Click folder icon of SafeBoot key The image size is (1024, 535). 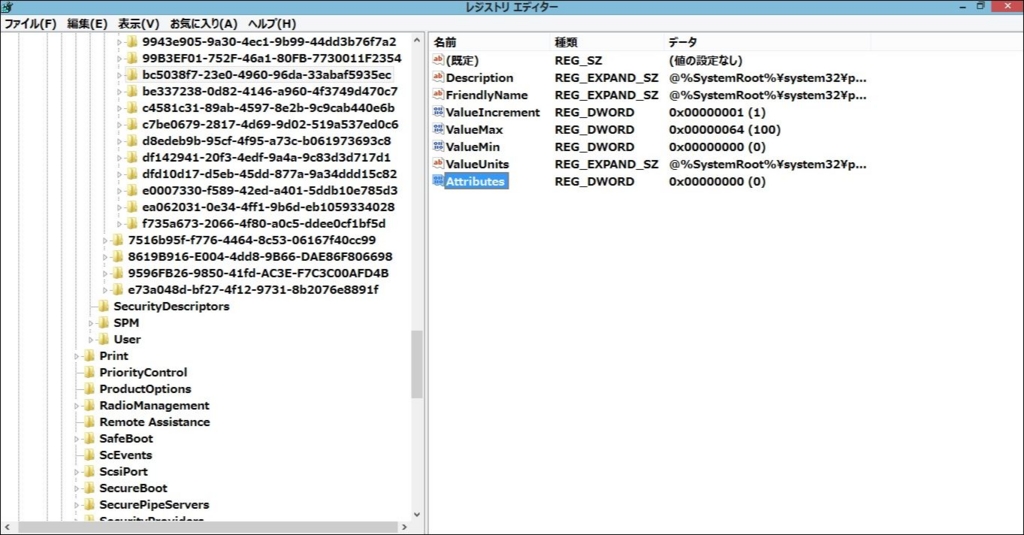click(89, 438)
